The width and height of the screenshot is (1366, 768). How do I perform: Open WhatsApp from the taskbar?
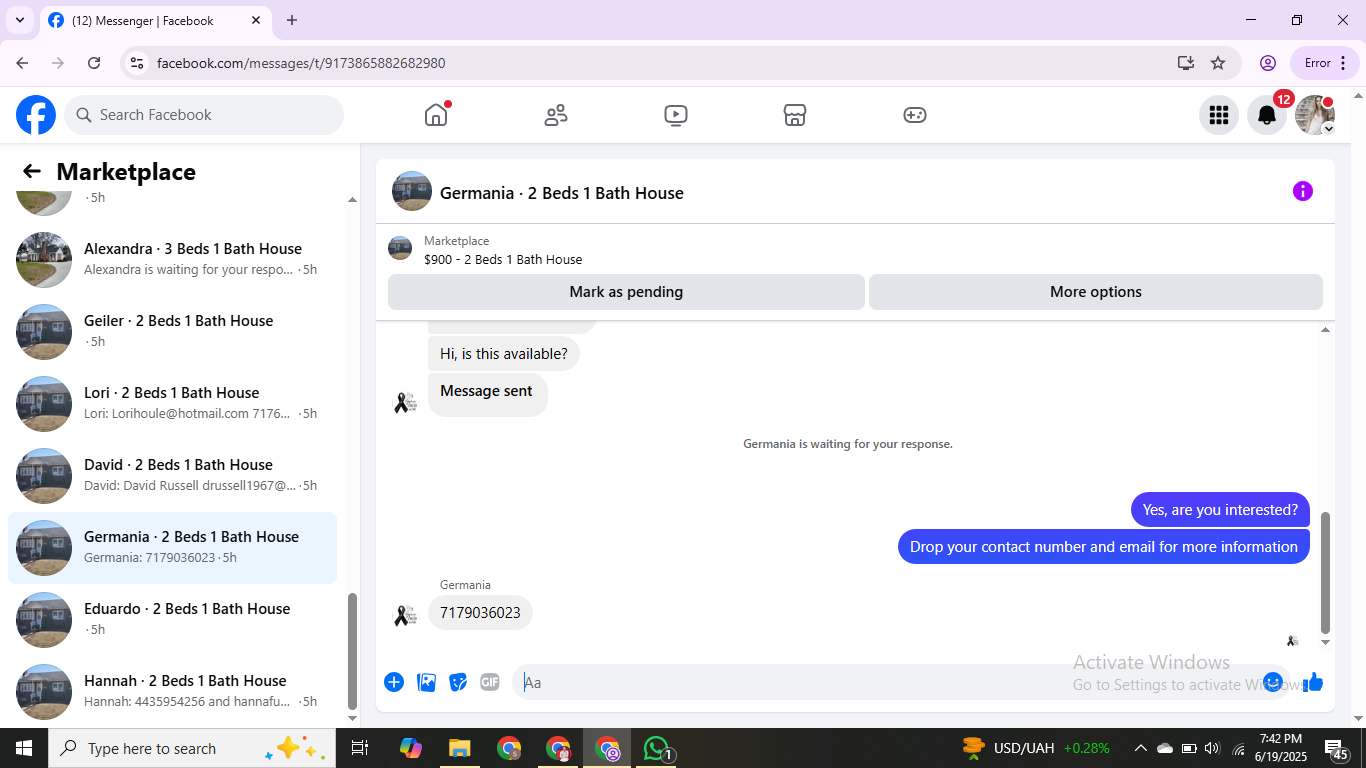click(657, 748)
